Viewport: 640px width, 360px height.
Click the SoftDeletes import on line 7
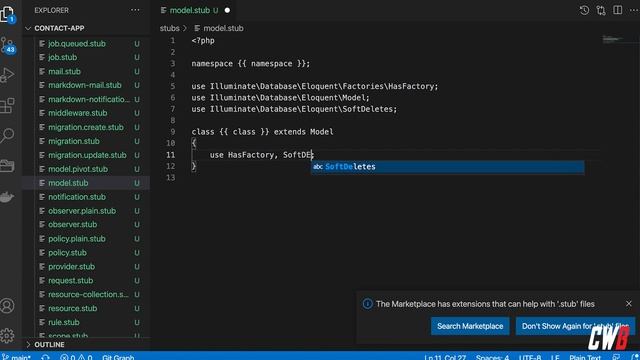(294, 109)
